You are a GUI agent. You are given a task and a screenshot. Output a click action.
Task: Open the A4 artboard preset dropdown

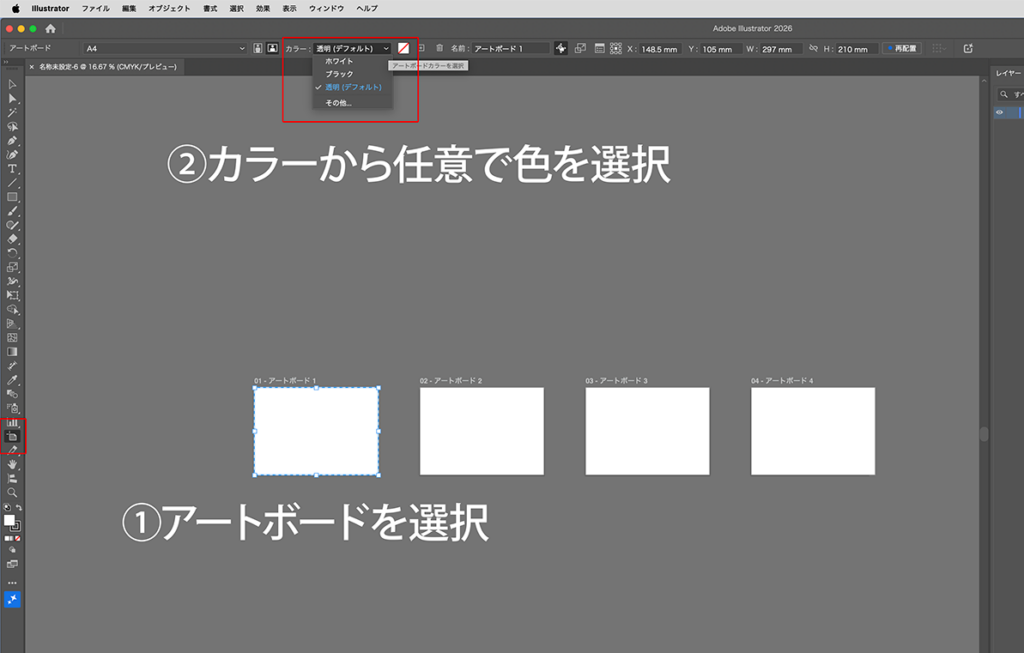pyautogui.click(x=165, y=48)
